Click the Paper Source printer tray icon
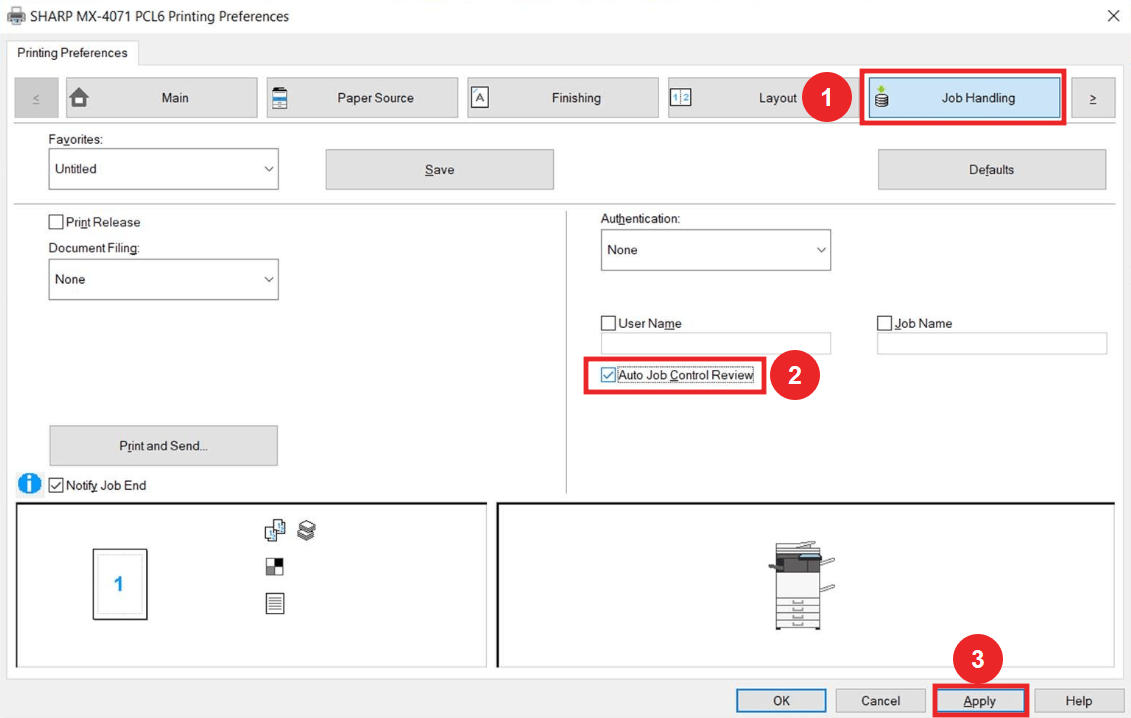Viewport: 1131px width, 718px height. pyautogui.click(x=281, y=97)
